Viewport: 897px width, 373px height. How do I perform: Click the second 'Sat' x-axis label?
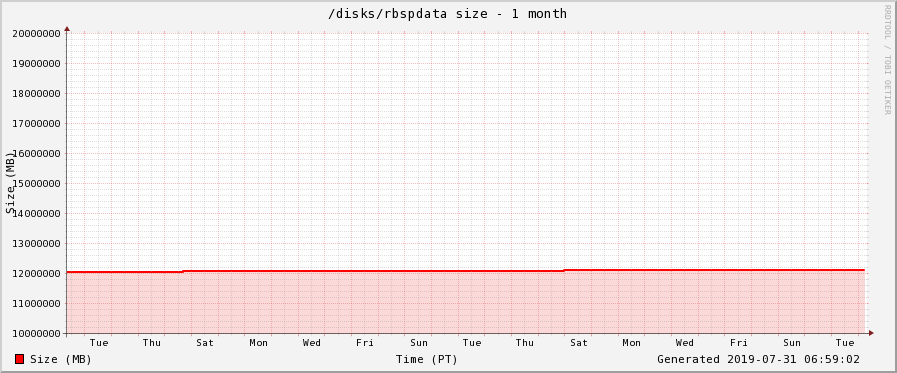pos(578,343)
